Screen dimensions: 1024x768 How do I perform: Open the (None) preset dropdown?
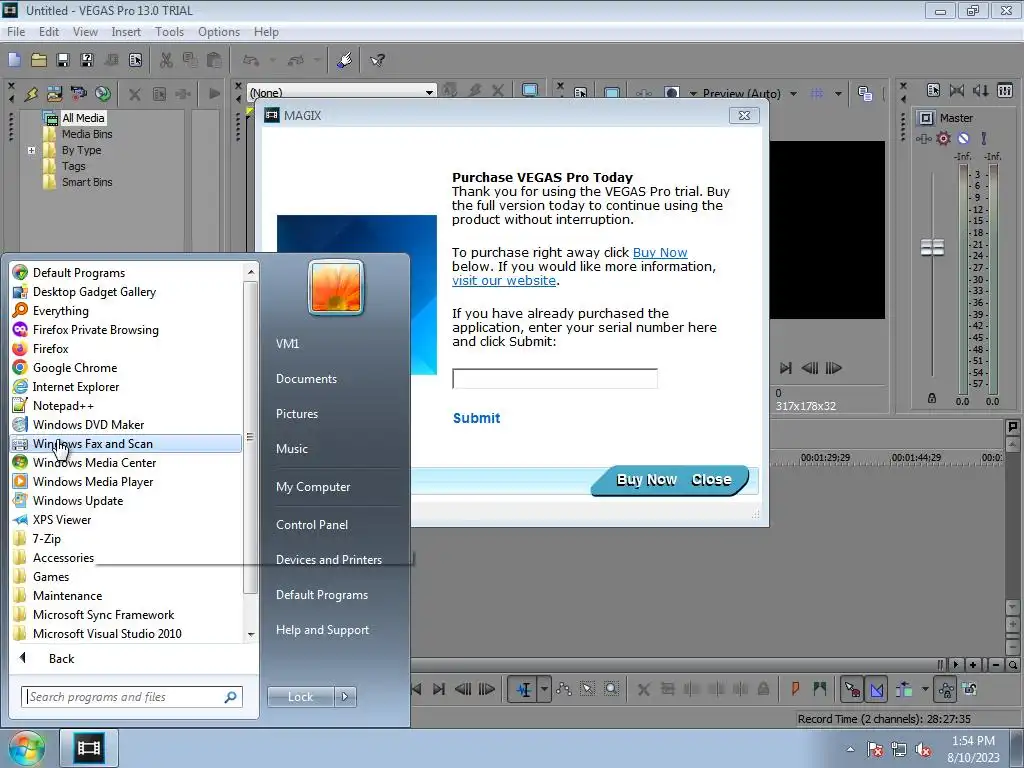429,93
